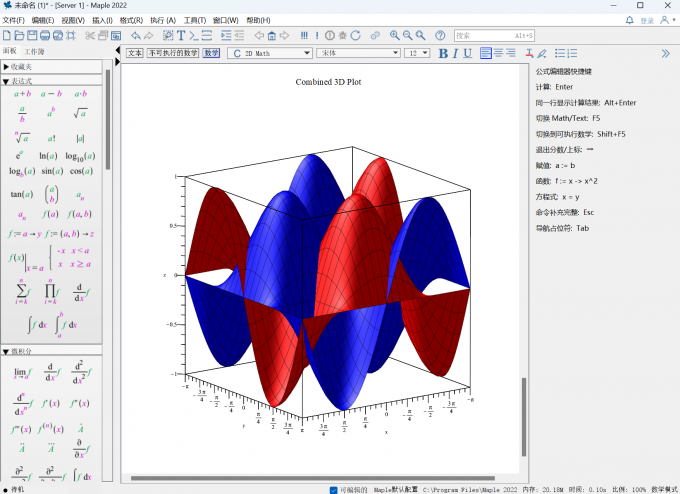Open a file using the folder icon
Image resolution: width=680 pixels, height=494 pixels.
click(20, 36)
